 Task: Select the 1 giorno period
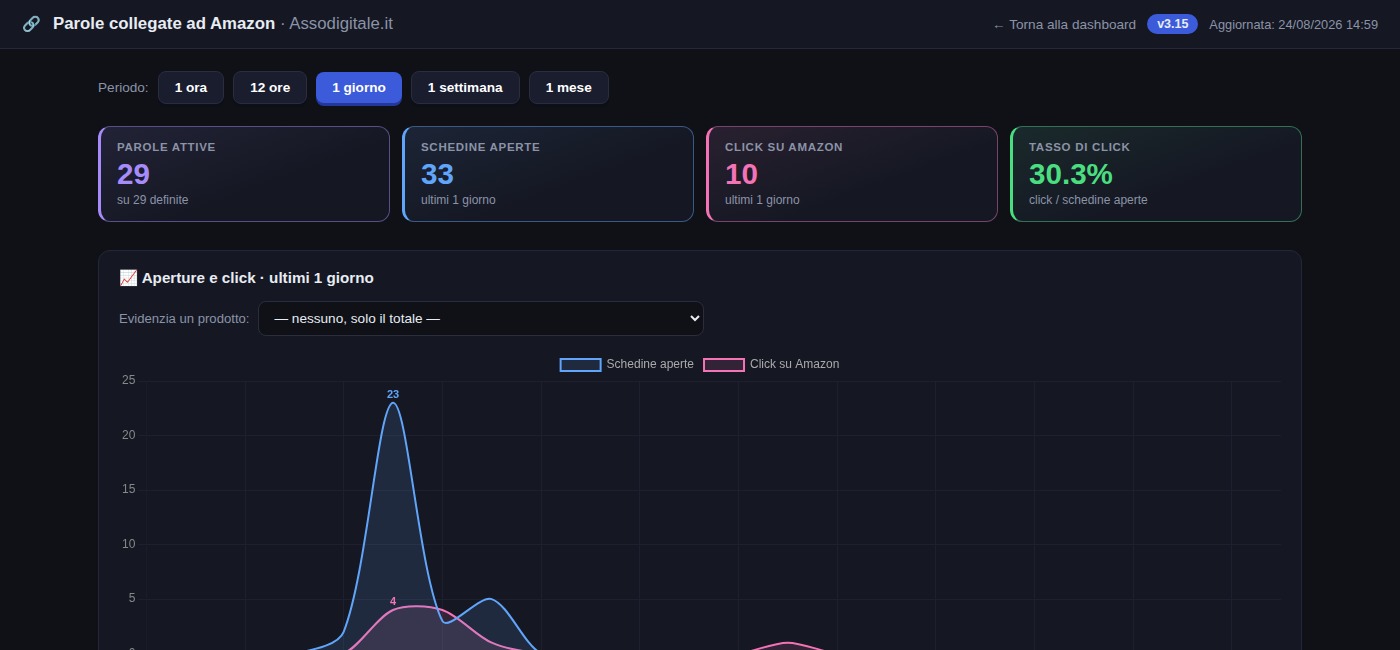(x=359, y=88)
